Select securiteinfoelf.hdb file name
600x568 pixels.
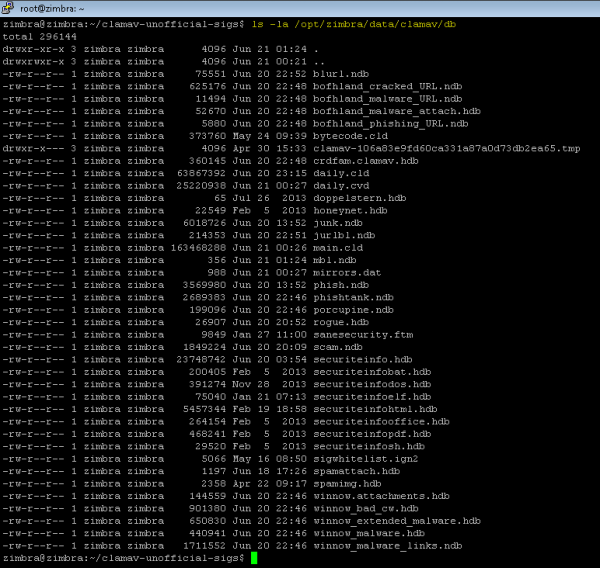[x=372, y=397]
